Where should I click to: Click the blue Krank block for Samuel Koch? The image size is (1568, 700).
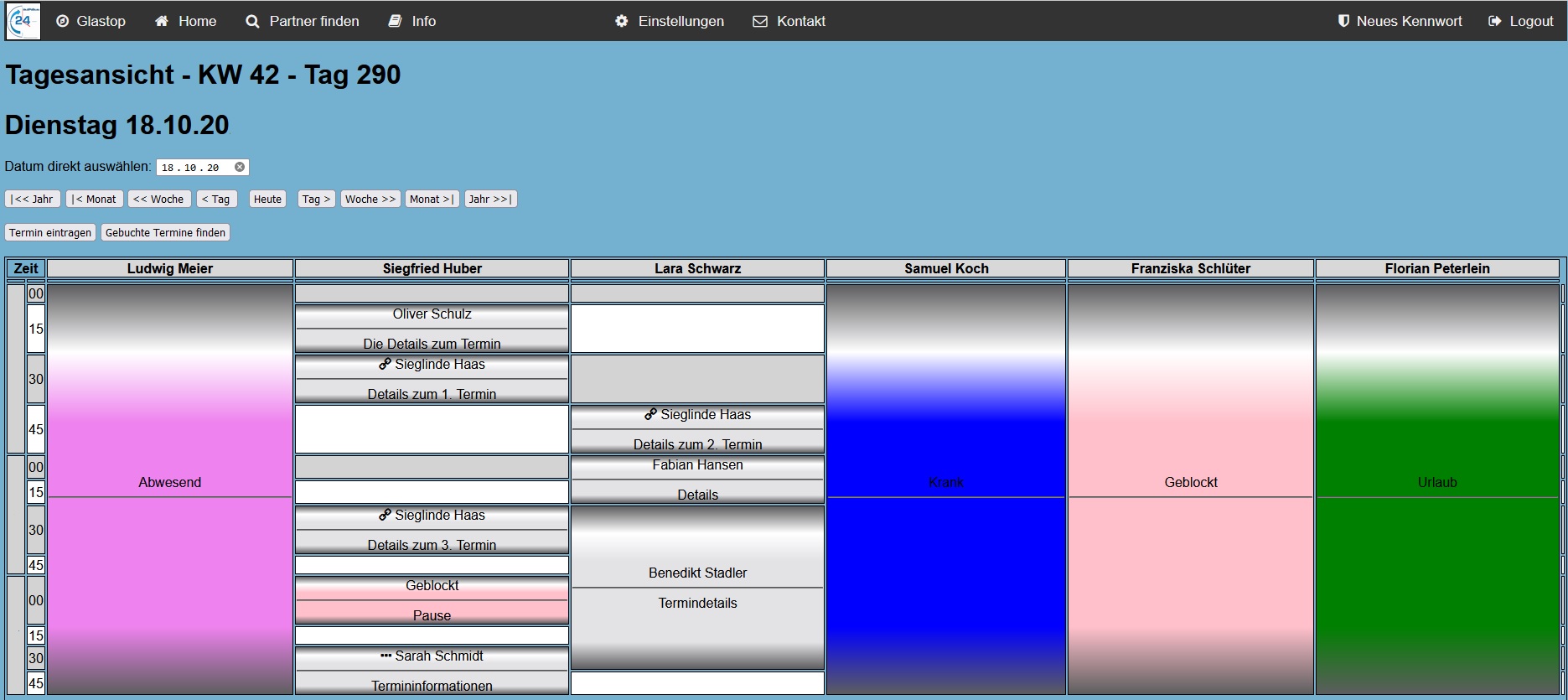point(945,482)
